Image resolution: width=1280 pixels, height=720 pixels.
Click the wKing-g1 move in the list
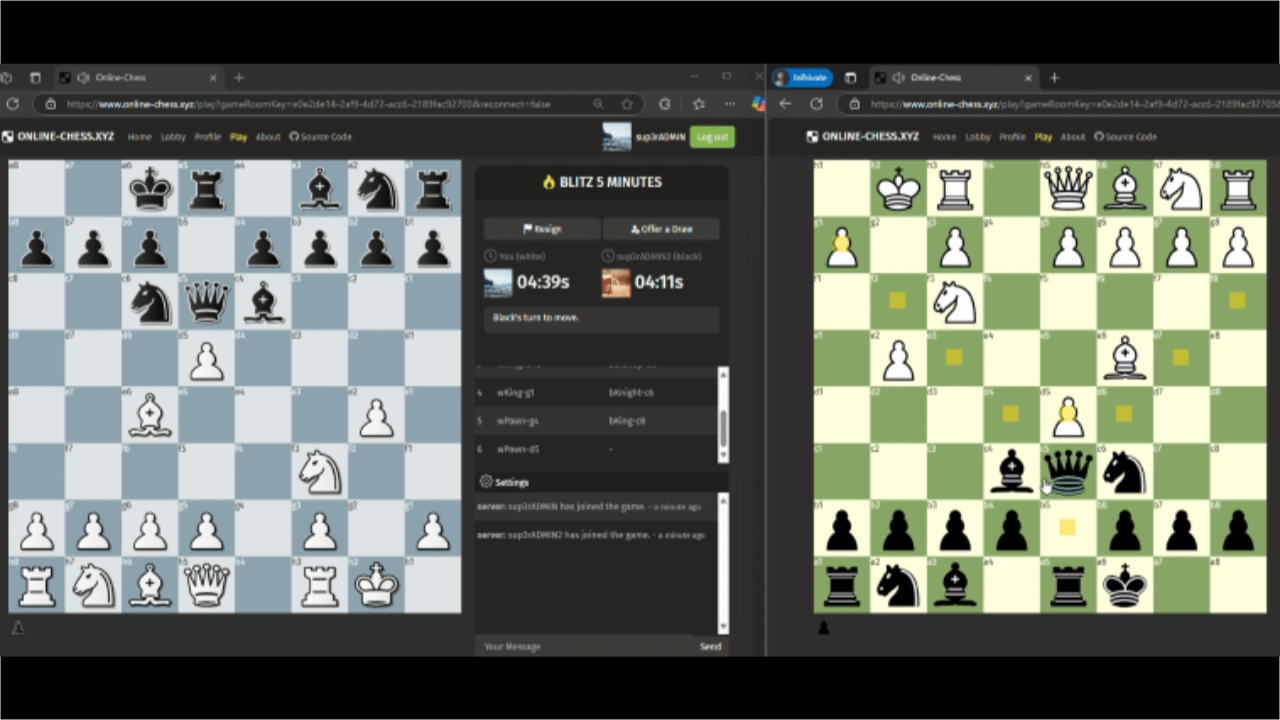[515, 393]
